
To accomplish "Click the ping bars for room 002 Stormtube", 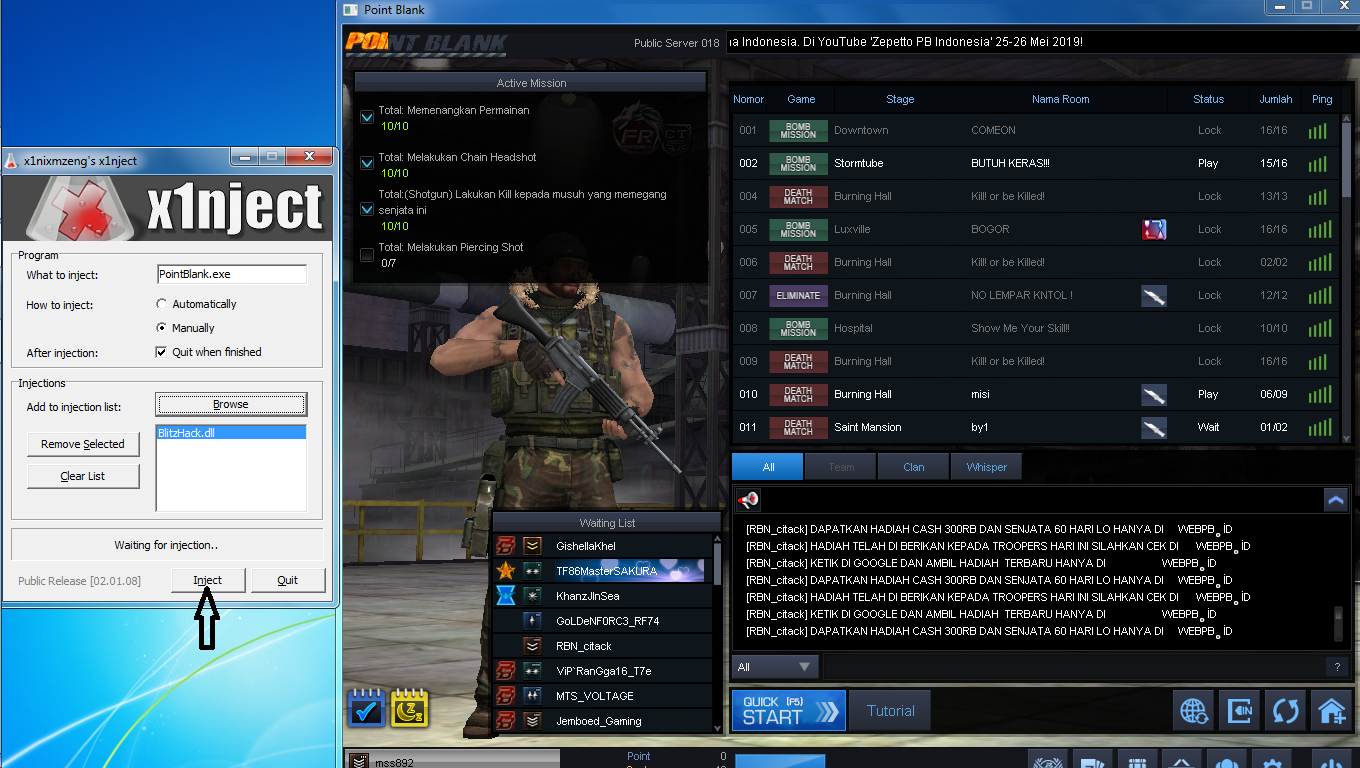I will pyautogui.click(x=1321, y=163).
